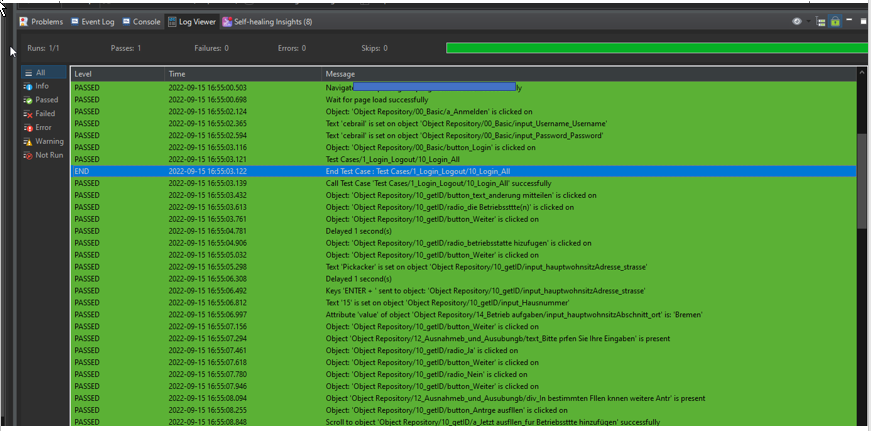Select 'Wait for page load successfully' row
This screenshot has width=871, height=431.
[464, 100]
